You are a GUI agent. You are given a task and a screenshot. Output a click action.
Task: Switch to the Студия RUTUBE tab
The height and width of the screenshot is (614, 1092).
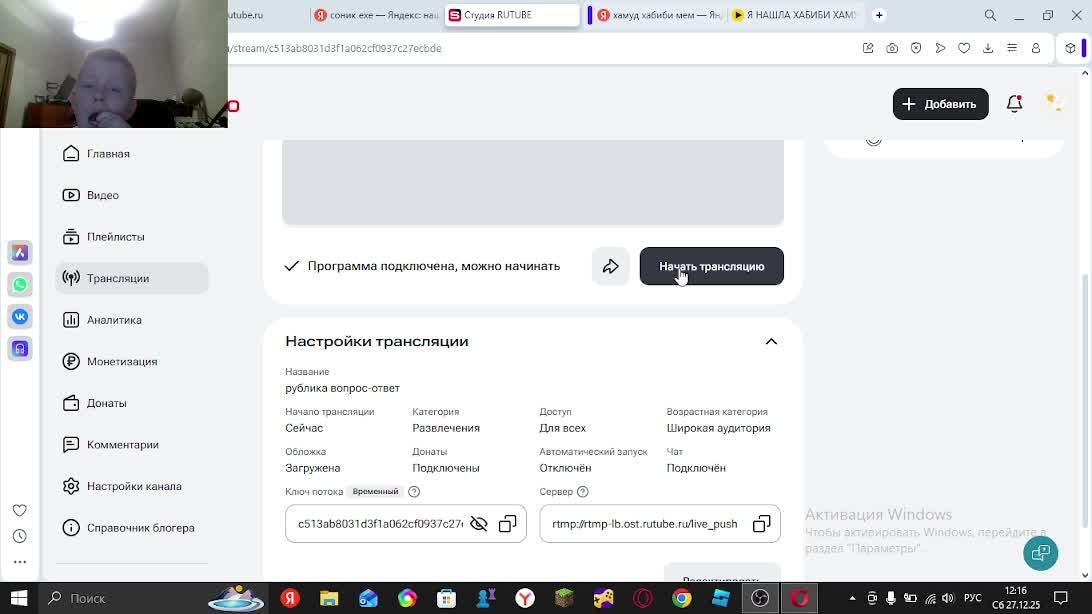512,15
